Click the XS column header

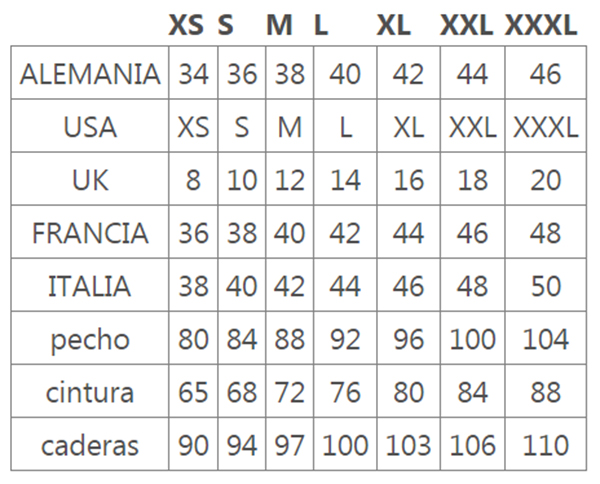coord(186,26)
